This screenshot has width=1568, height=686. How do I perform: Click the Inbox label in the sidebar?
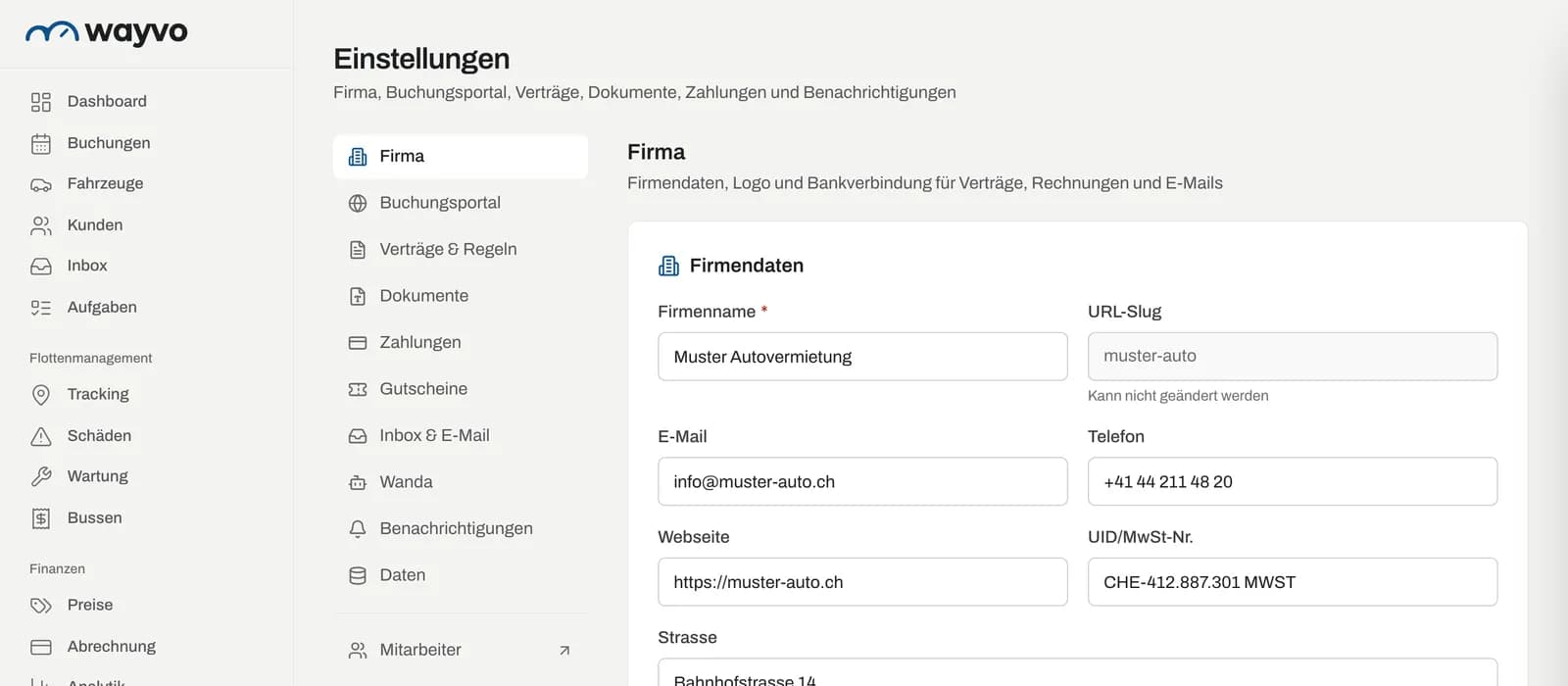point(87,266)
